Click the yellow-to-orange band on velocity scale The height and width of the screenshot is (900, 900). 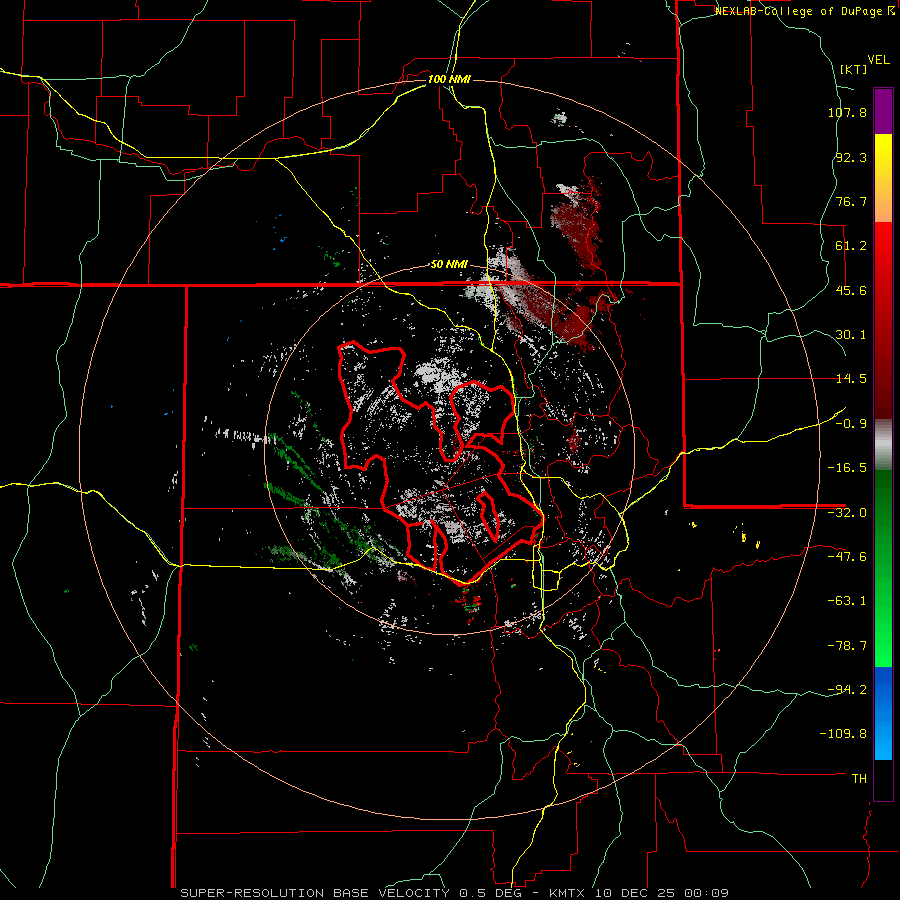883,178
